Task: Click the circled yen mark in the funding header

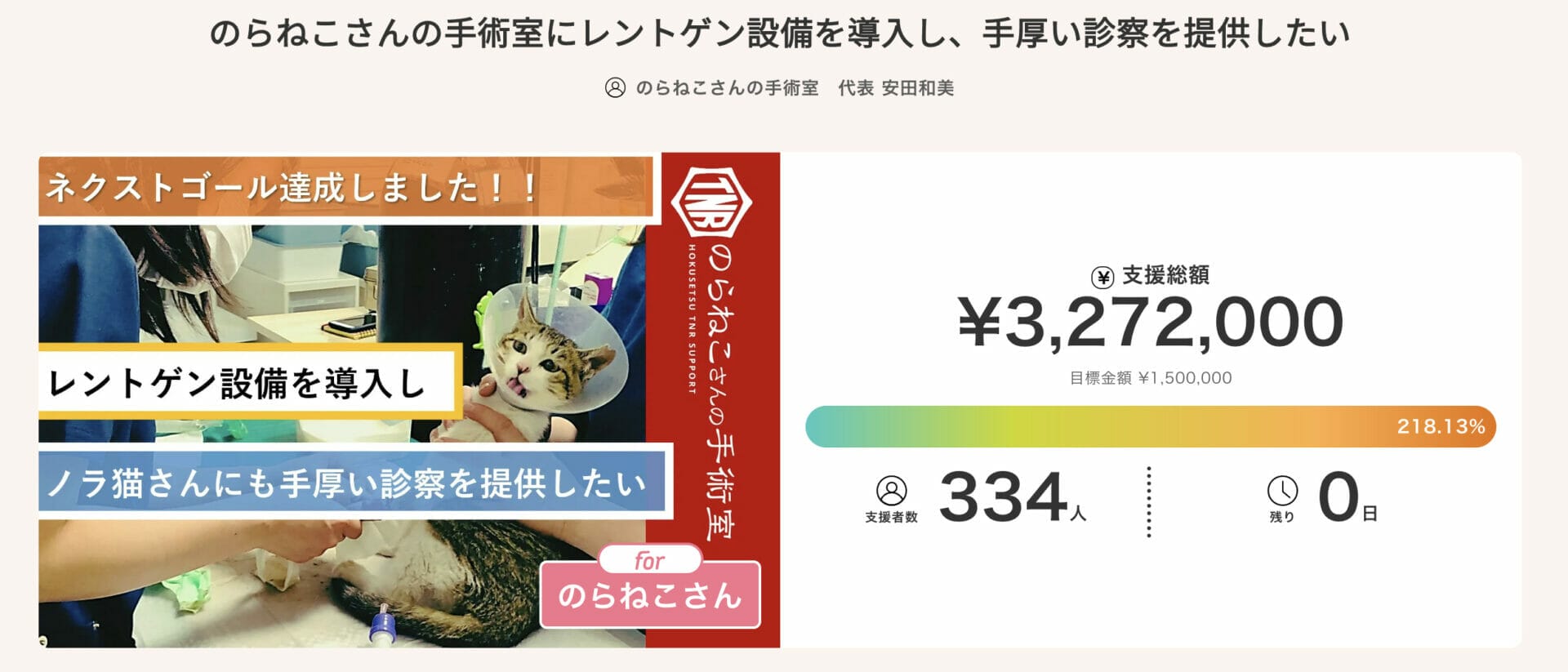Action: pyautogui.click(x=1102, y=275)
